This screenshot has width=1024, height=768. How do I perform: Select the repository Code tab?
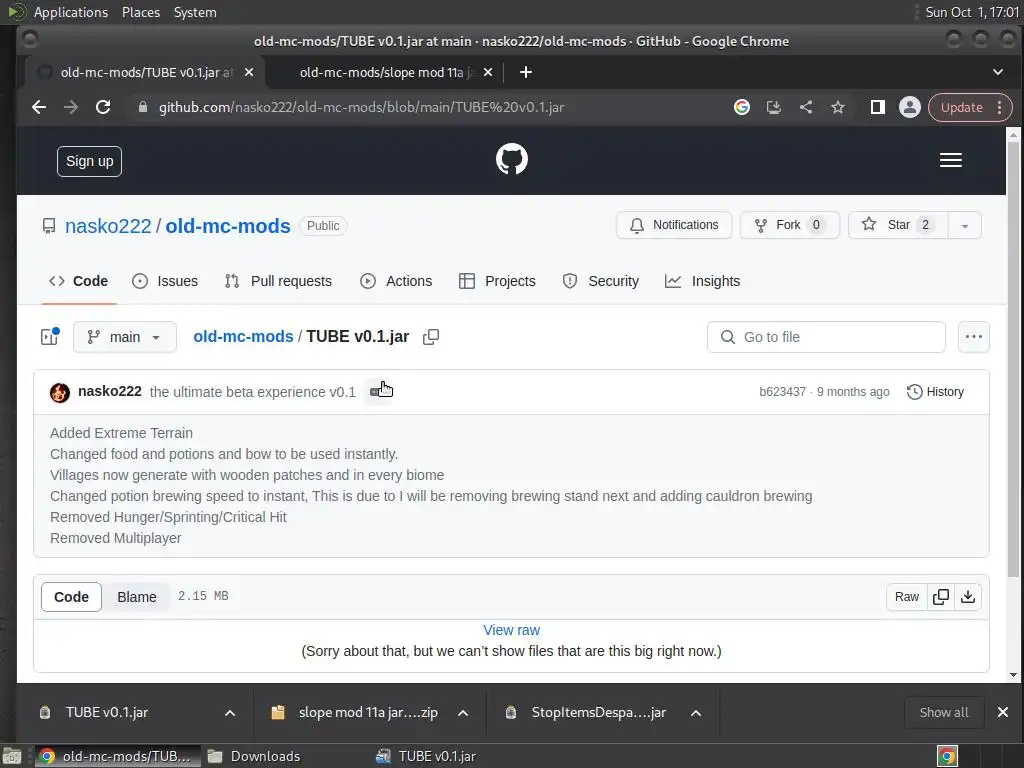(x=78, y=281)
